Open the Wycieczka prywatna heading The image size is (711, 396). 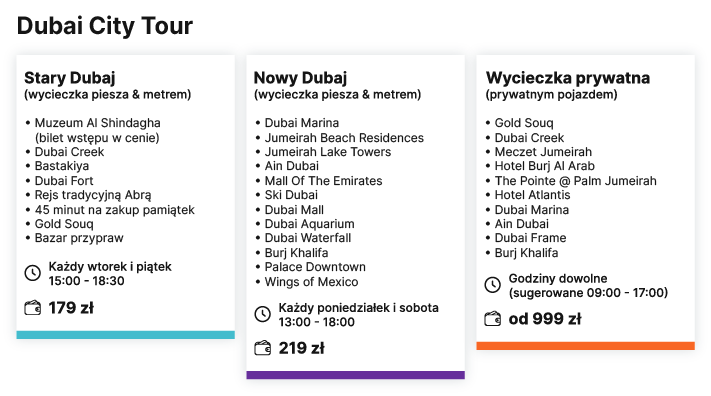(568, 78)
